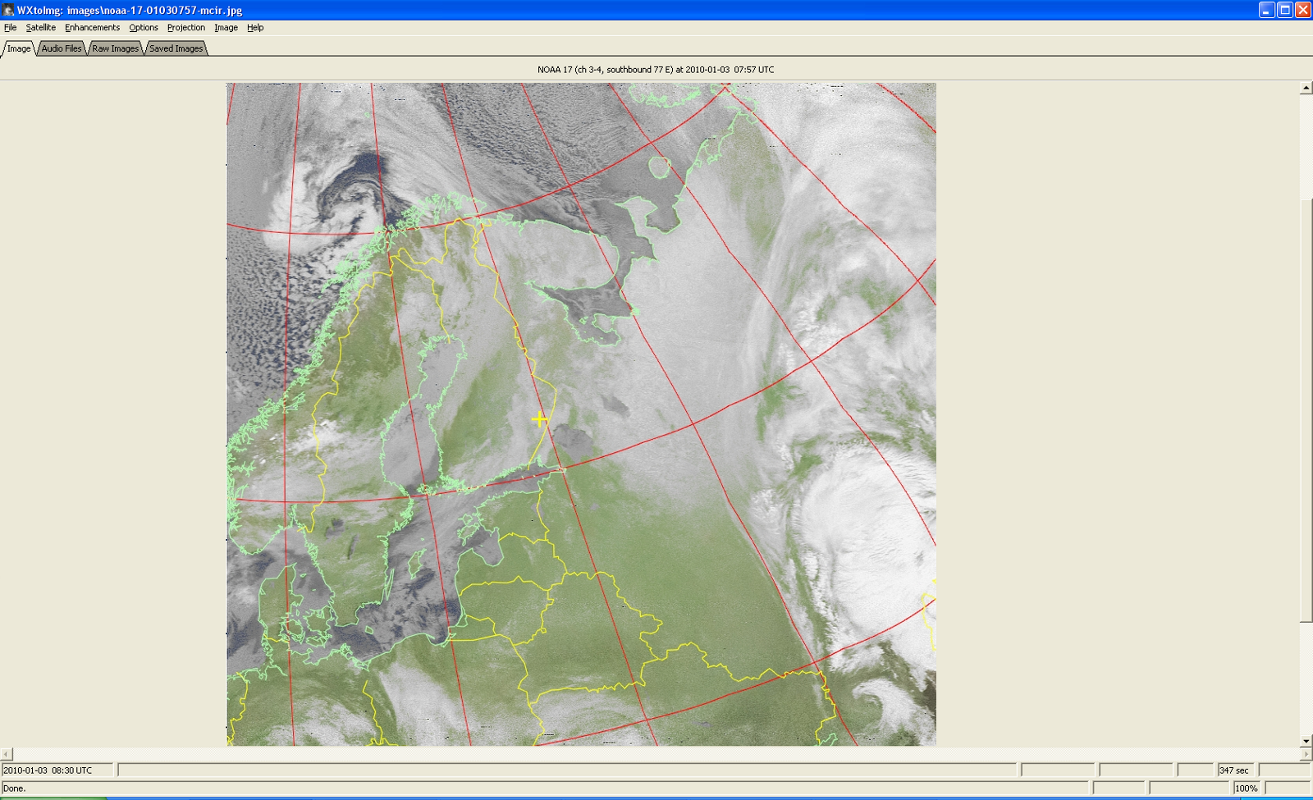Select the Image tab
The width and height of the screenshot is (1313, 800).
click(x=19, y=48)
